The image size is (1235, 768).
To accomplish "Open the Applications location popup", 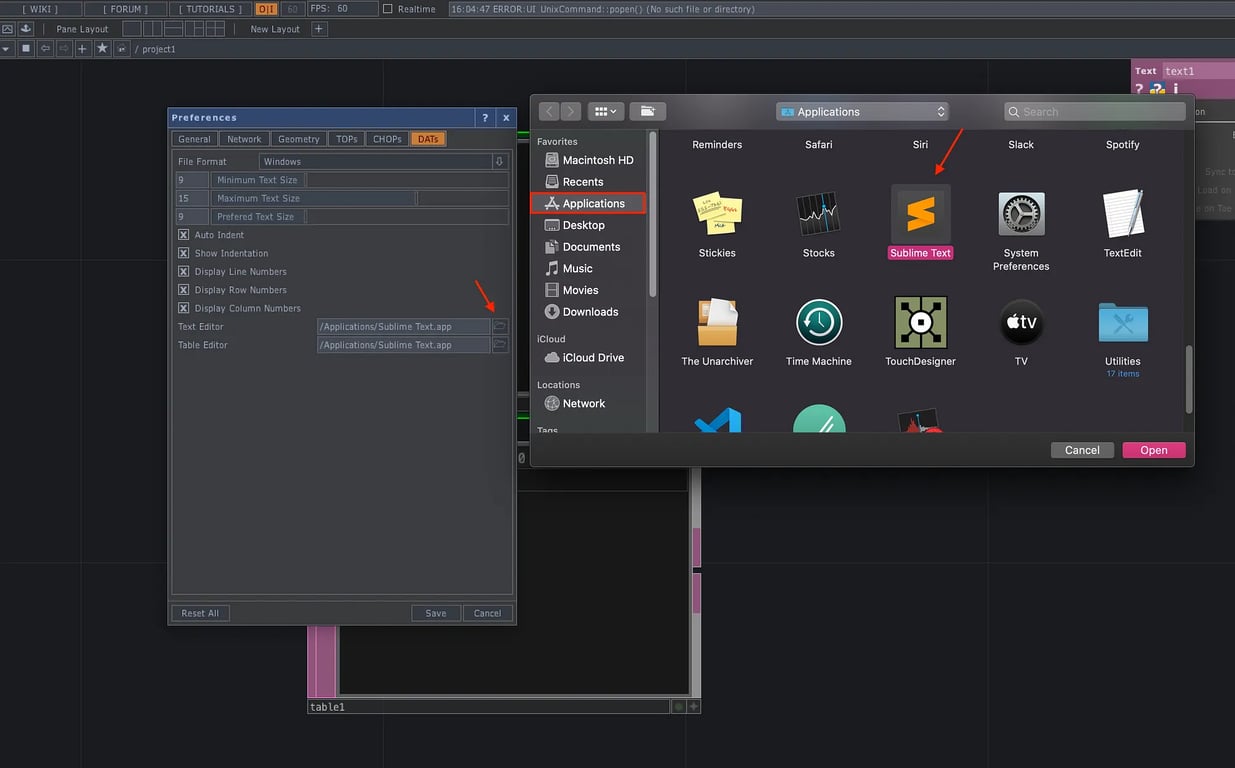I will coord(862,112).
